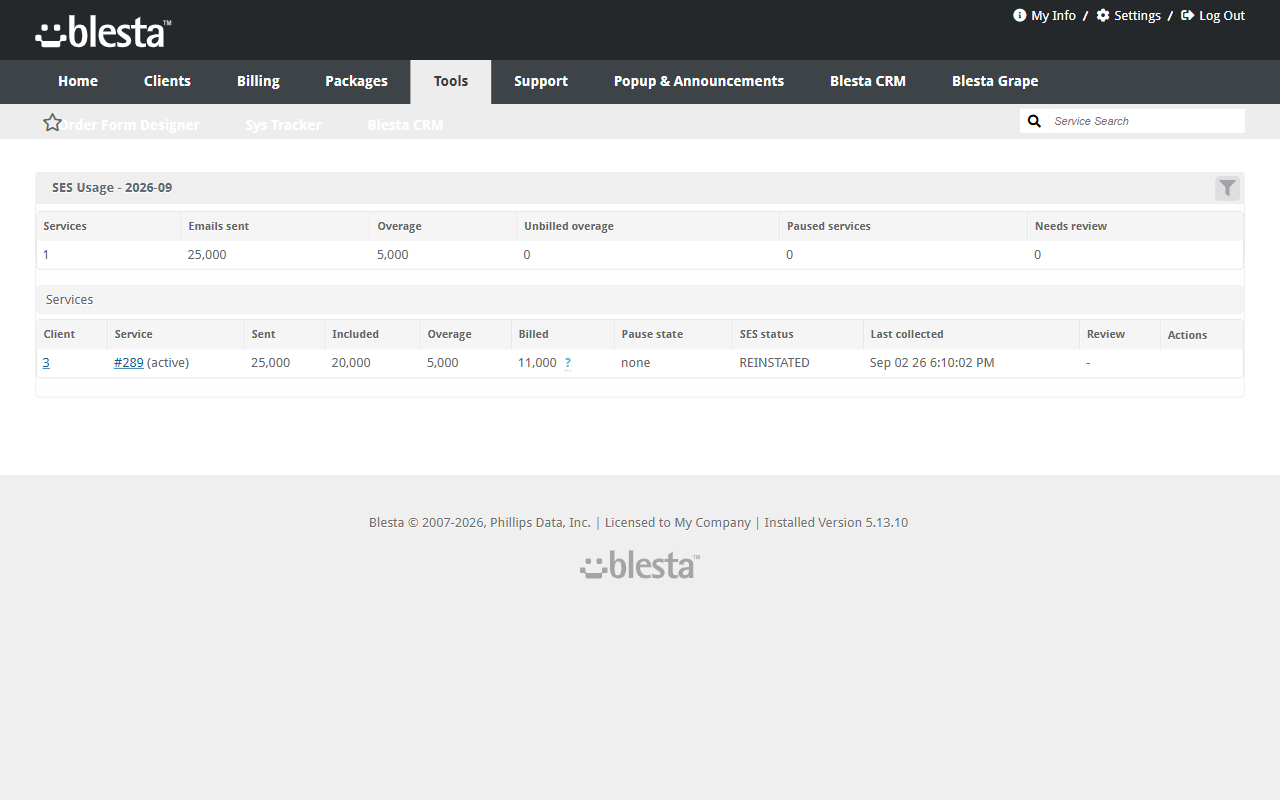This screenshot has height=800, width=1280.
Task: Click the SES status column header
Action: [767, 334]
